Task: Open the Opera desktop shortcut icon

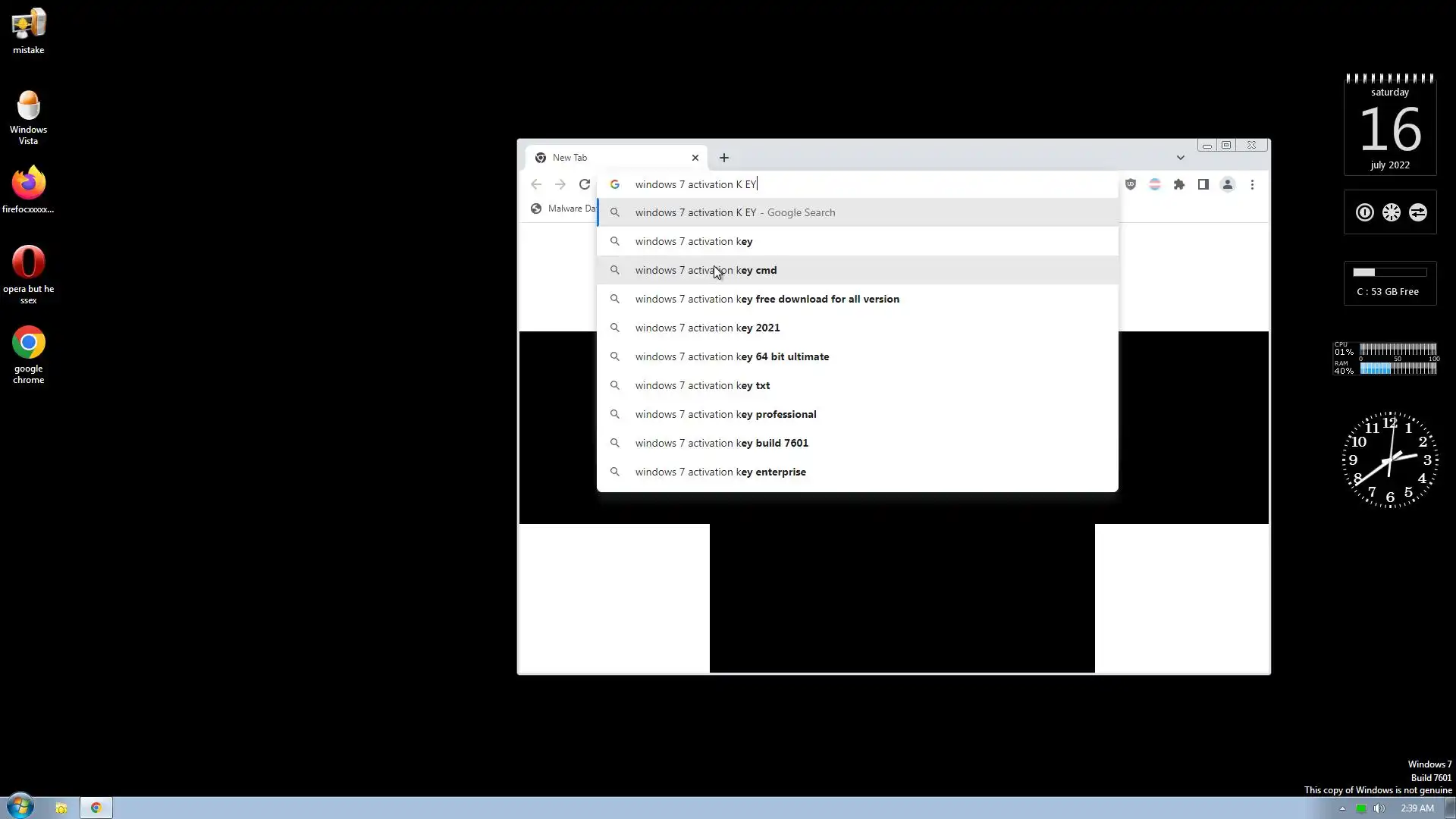Action: pyautogui.click(x=29, y=263)
